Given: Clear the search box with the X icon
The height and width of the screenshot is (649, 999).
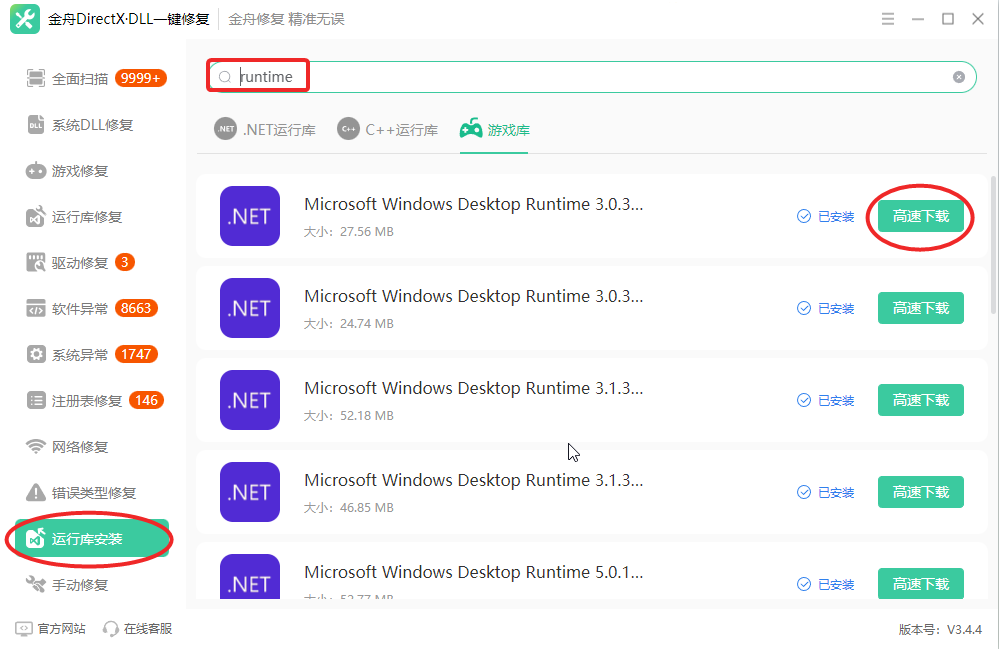Looking at the screenshot, I should pyautogui.click(x=959, y=77).
